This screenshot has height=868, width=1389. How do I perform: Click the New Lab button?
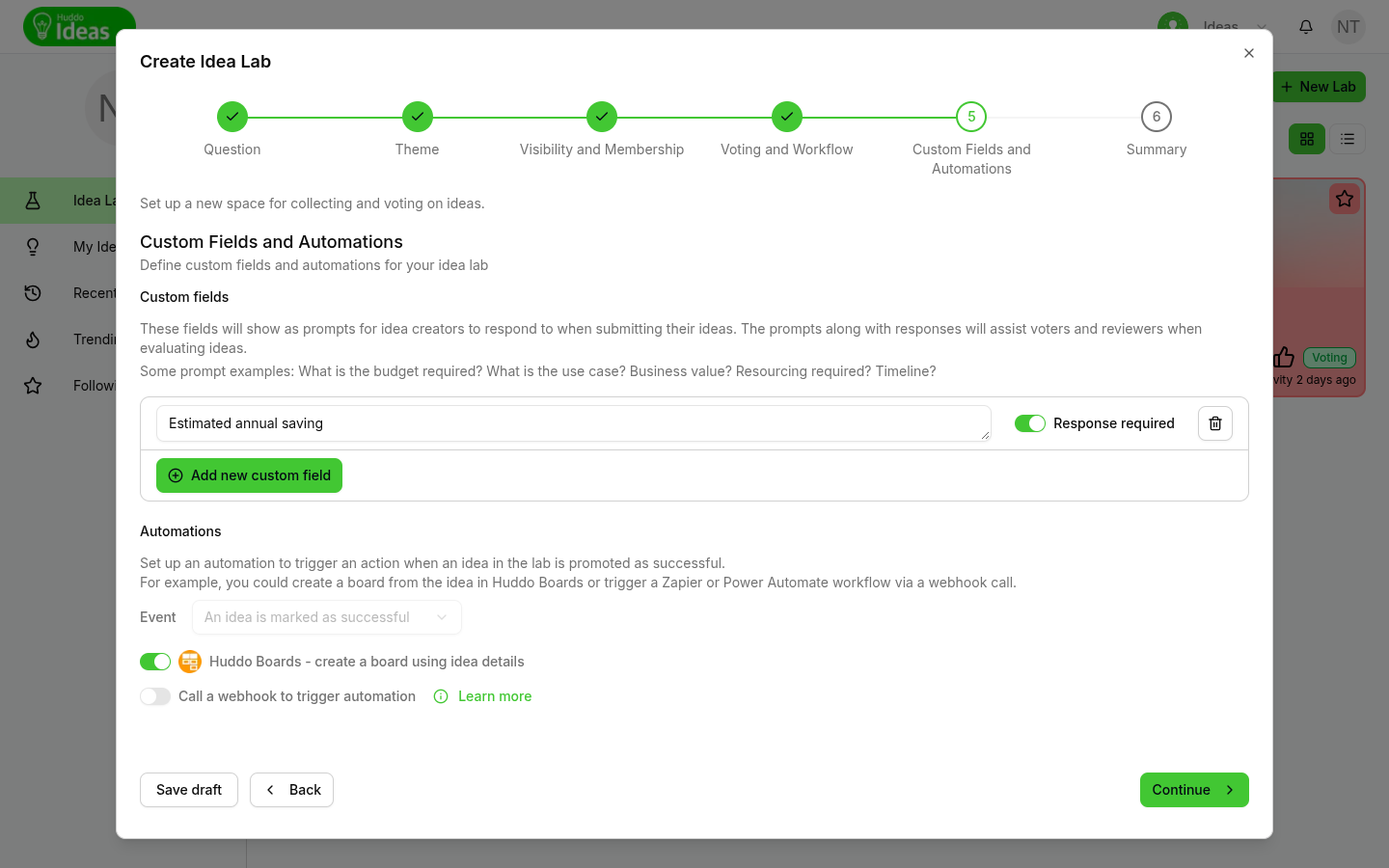[1319, 87]
